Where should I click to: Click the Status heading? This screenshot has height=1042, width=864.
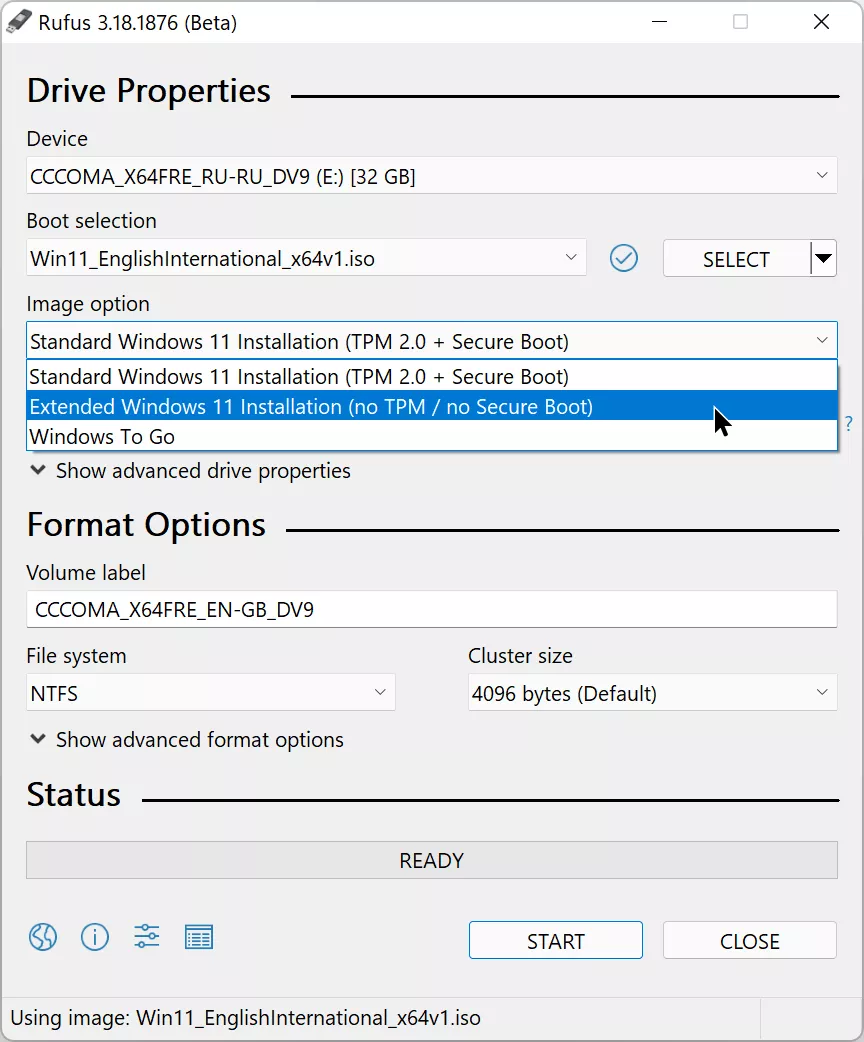click(74, 794)
